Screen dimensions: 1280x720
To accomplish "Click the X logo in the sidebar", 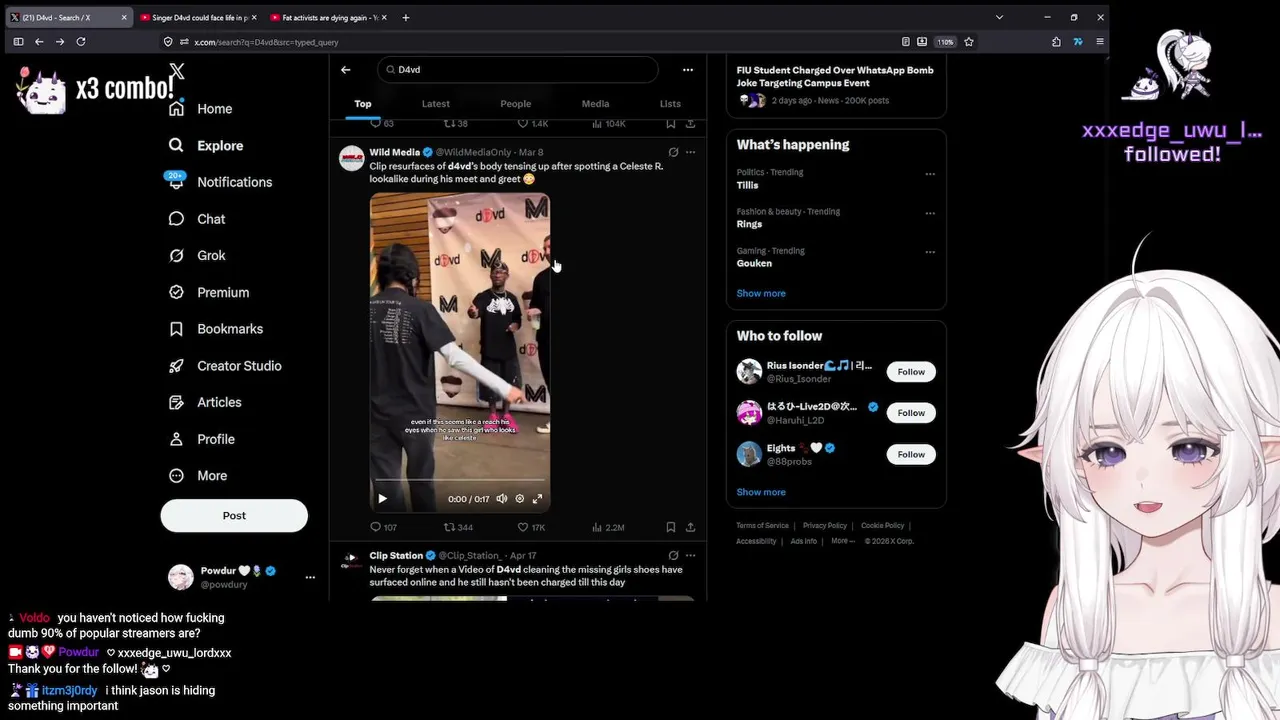I will [x=177, y=71].
